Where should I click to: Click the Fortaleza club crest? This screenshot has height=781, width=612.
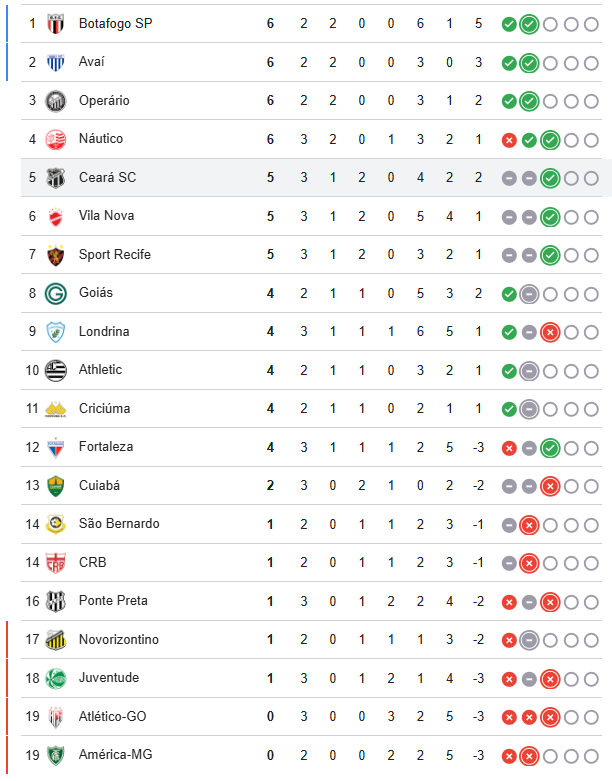tap(55, 447)
